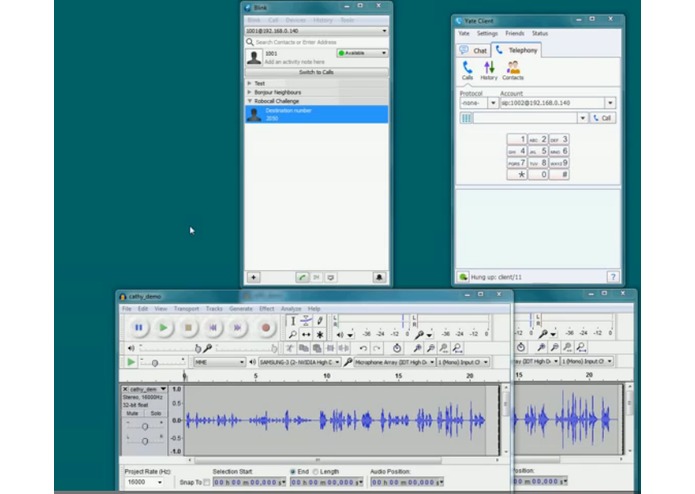Select the End radio button

293,471
